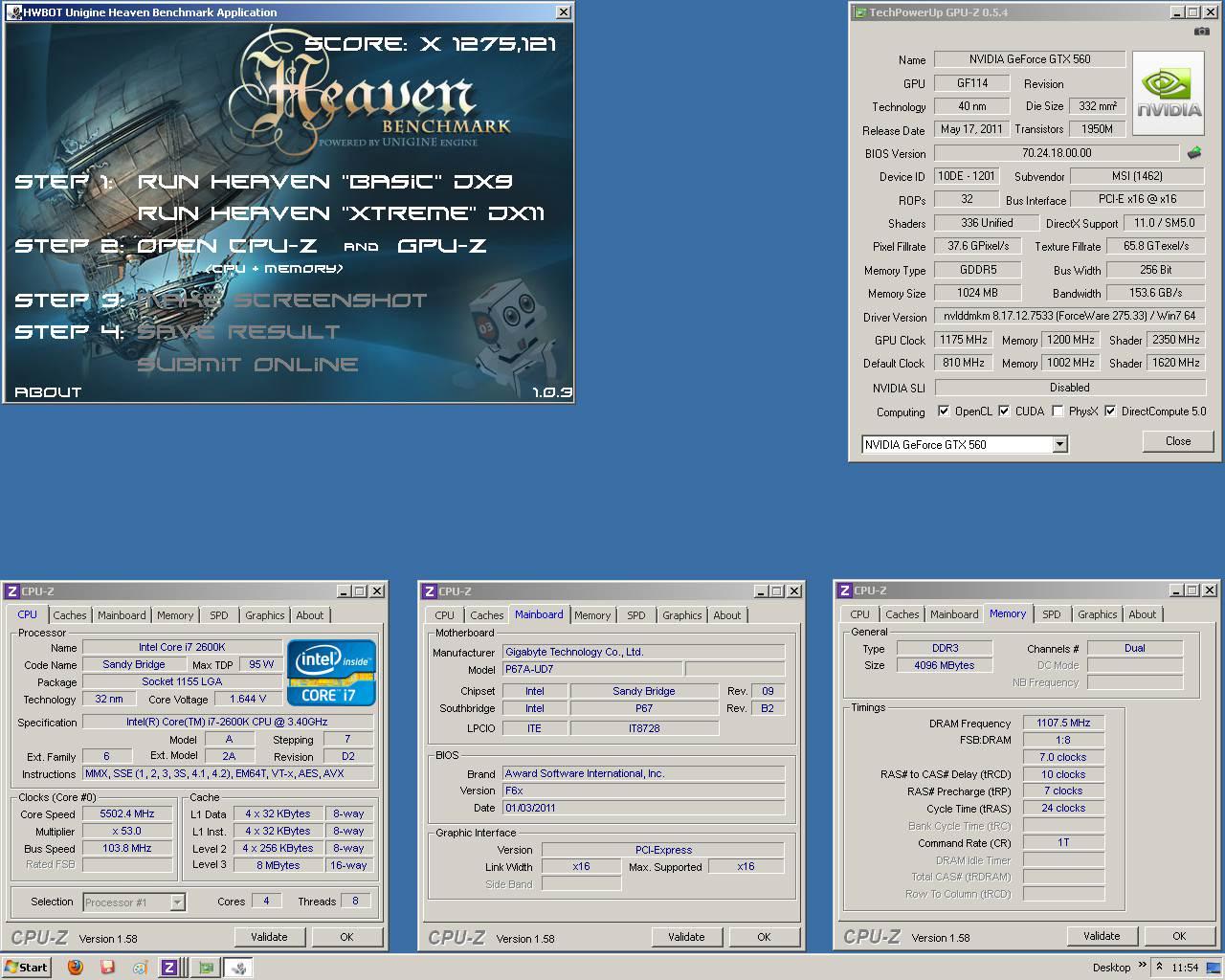Click the Subvendor value MSI (1462)
This screenshot has height=980, width=1225.
coord(1138,176)
